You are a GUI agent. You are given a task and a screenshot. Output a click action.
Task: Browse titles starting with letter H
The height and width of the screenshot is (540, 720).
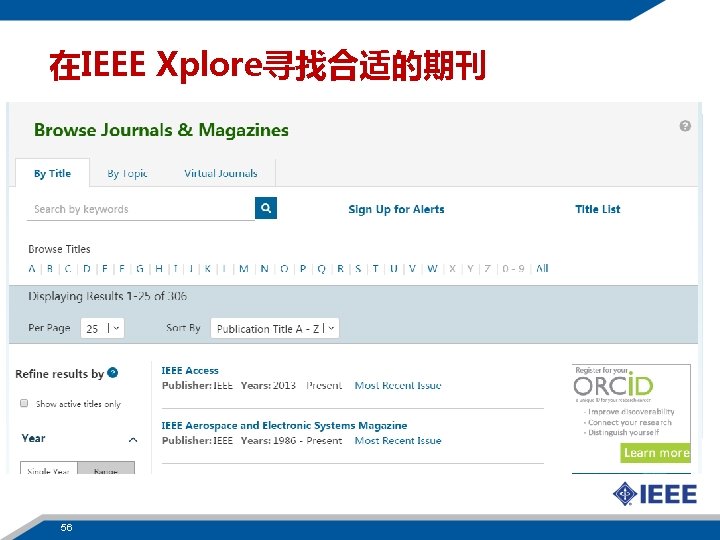point(159,269)
